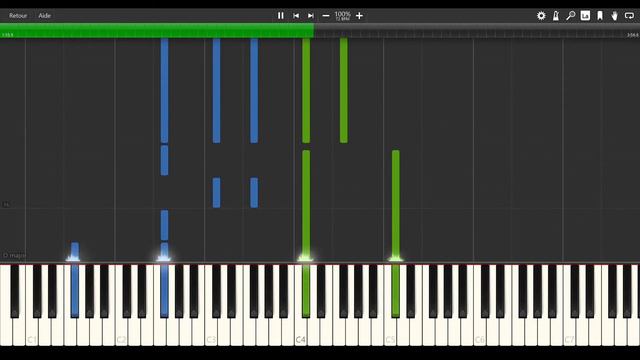Click the 100% speed readout
640x360 pixels.
pos(342,14)
